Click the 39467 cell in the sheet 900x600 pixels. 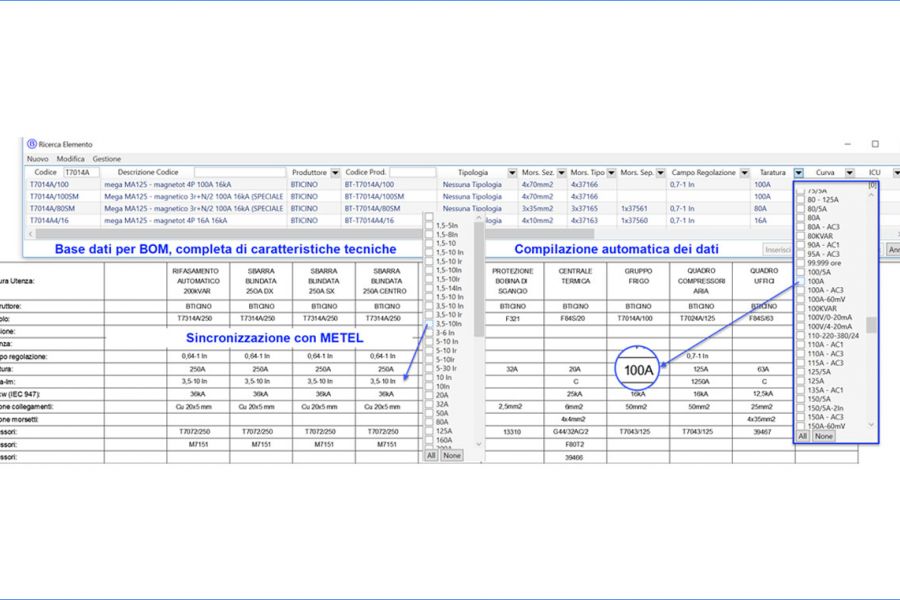pos(763,431)
